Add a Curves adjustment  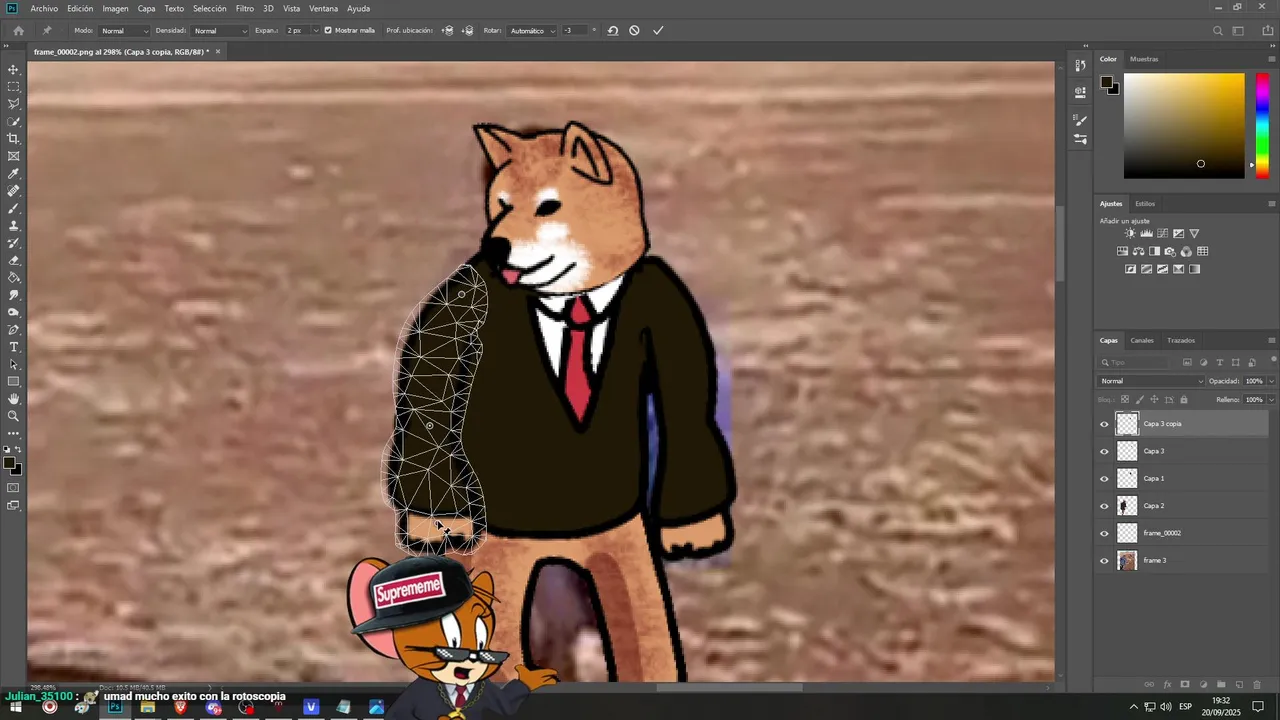coord(1162,233)
